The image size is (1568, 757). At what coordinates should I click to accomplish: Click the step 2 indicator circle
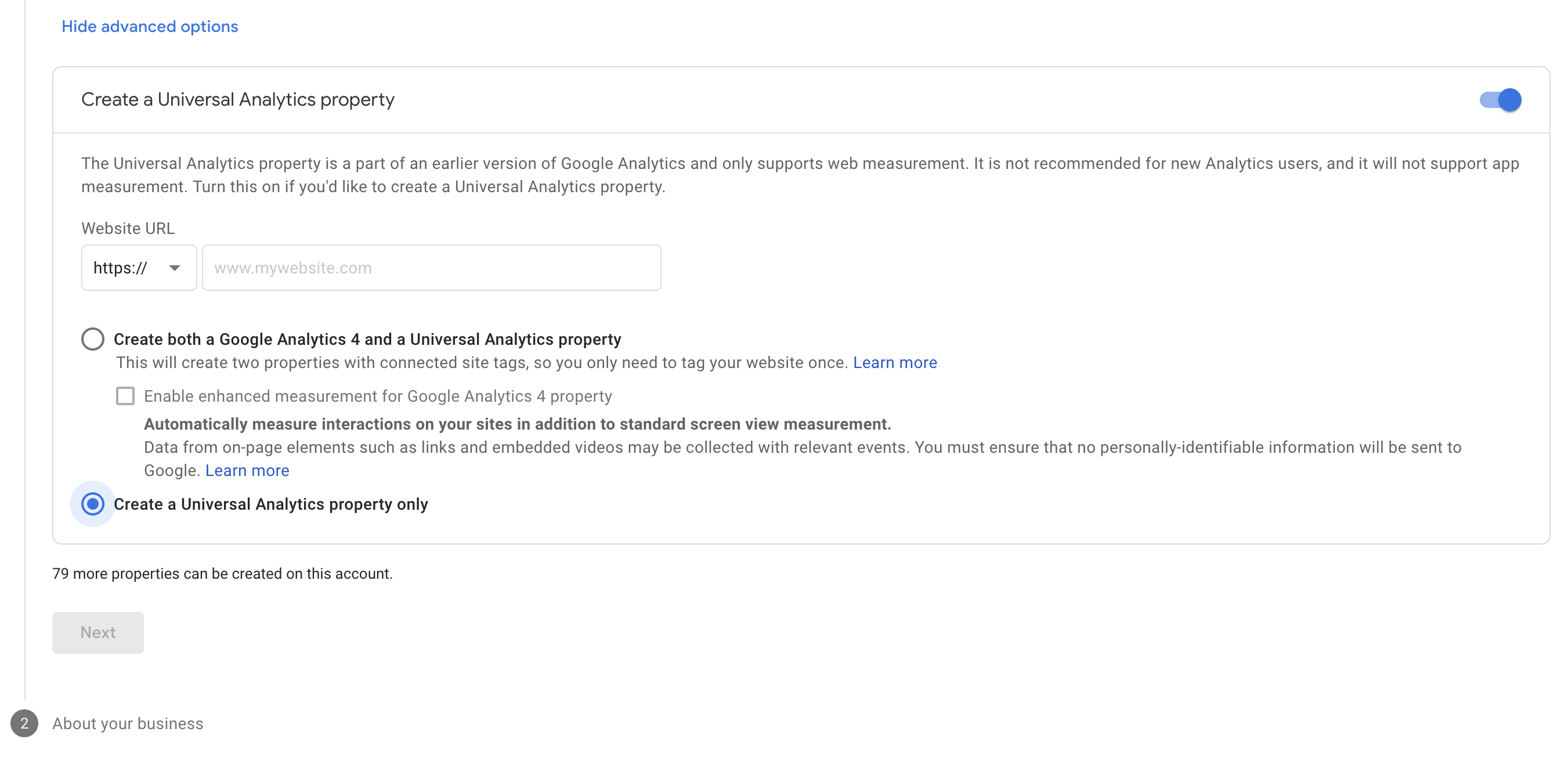coord(24,723)
